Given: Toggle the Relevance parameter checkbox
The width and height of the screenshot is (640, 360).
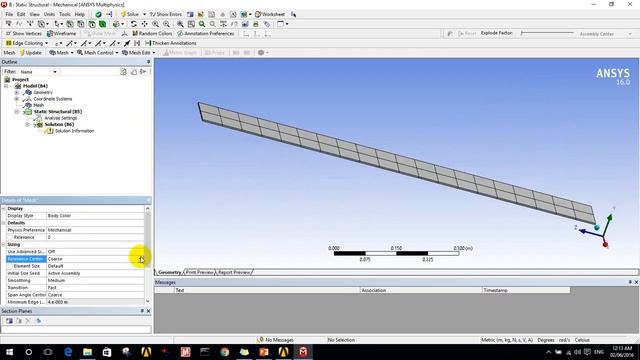Looking at the screenshot, I should pos(10,237).
